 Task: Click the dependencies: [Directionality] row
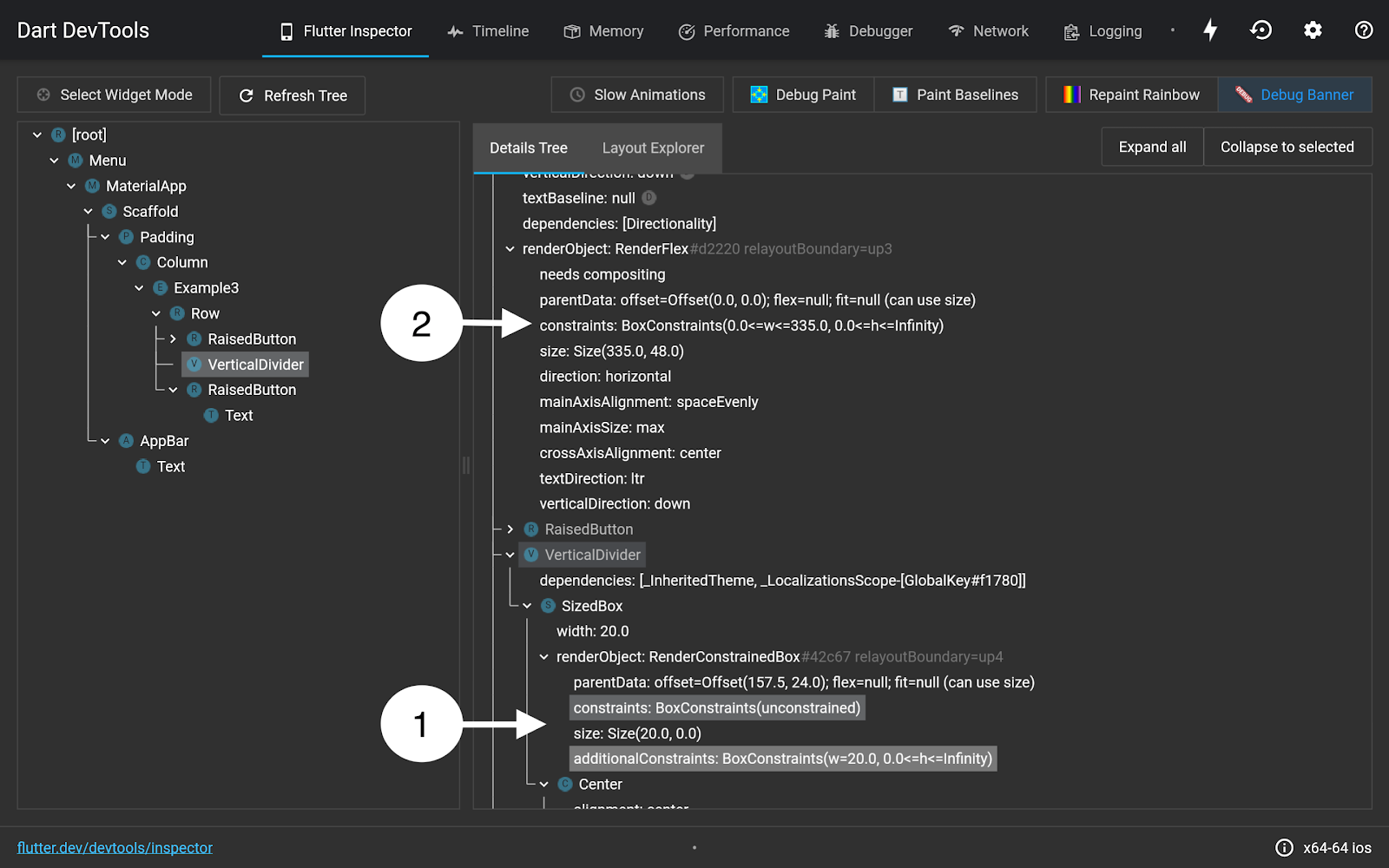click(619, 224)
